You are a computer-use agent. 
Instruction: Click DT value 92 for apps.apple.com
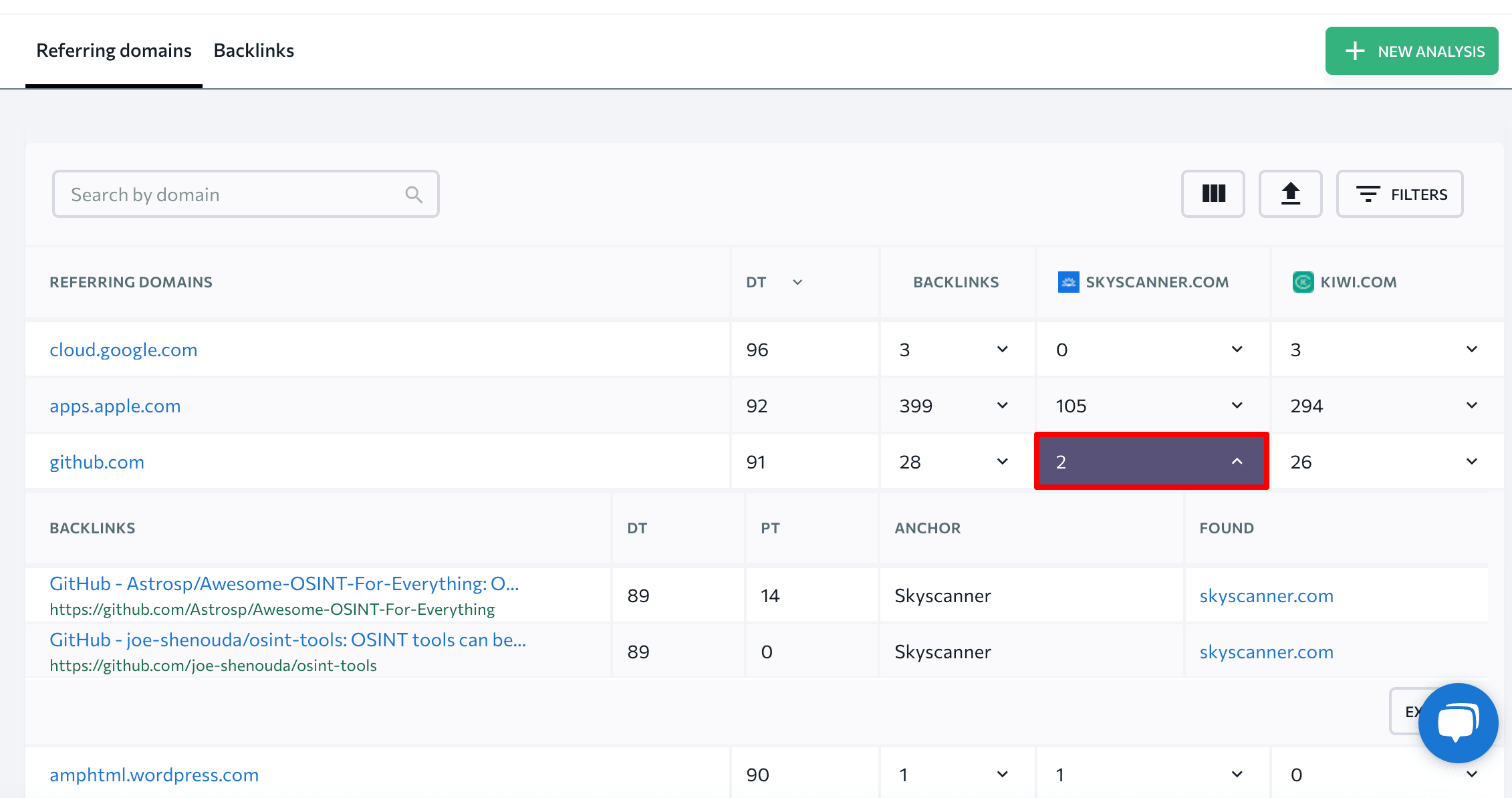pos(757,406)
